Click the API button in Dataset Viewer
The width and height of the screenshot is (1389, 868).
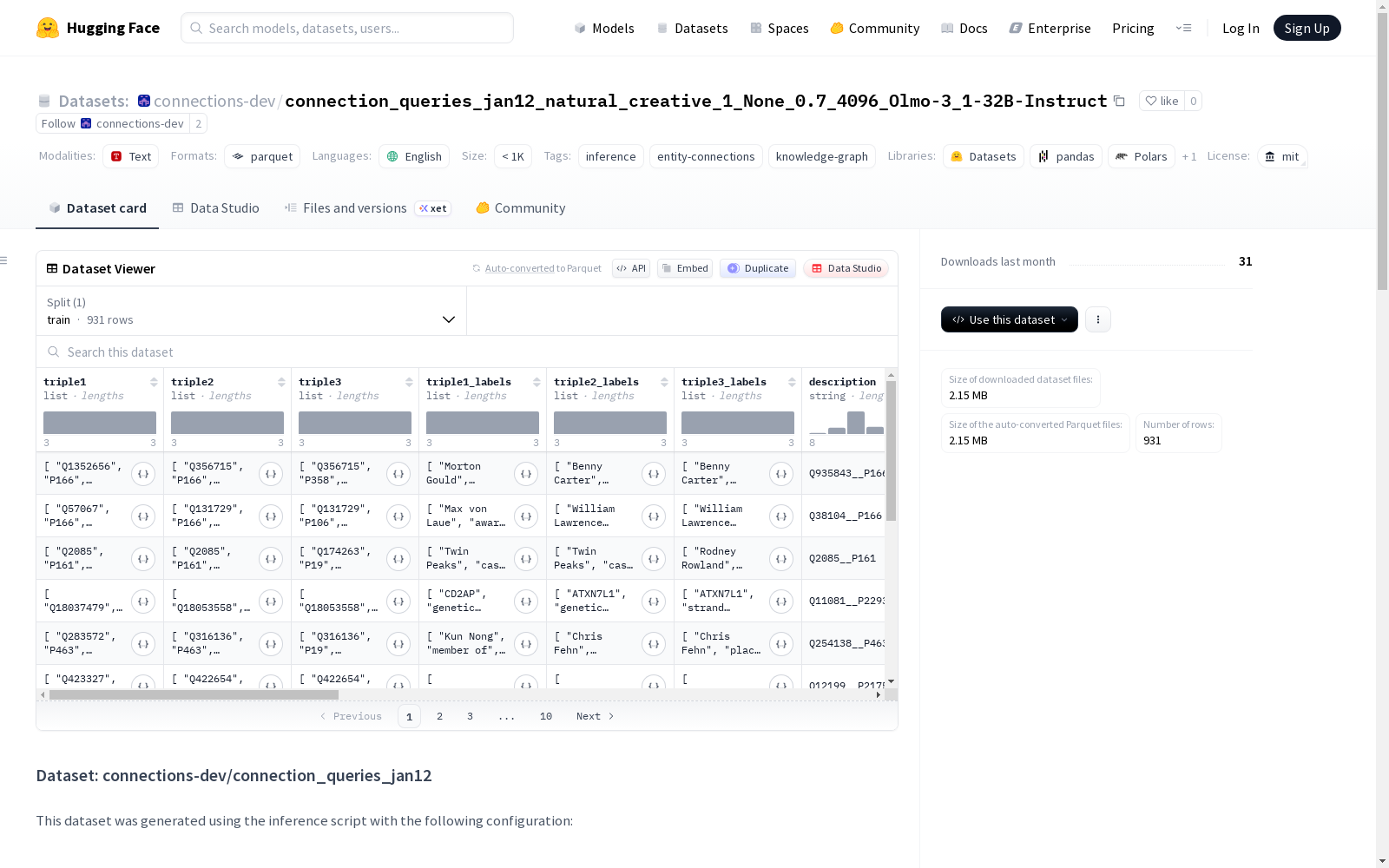(631, 268)
